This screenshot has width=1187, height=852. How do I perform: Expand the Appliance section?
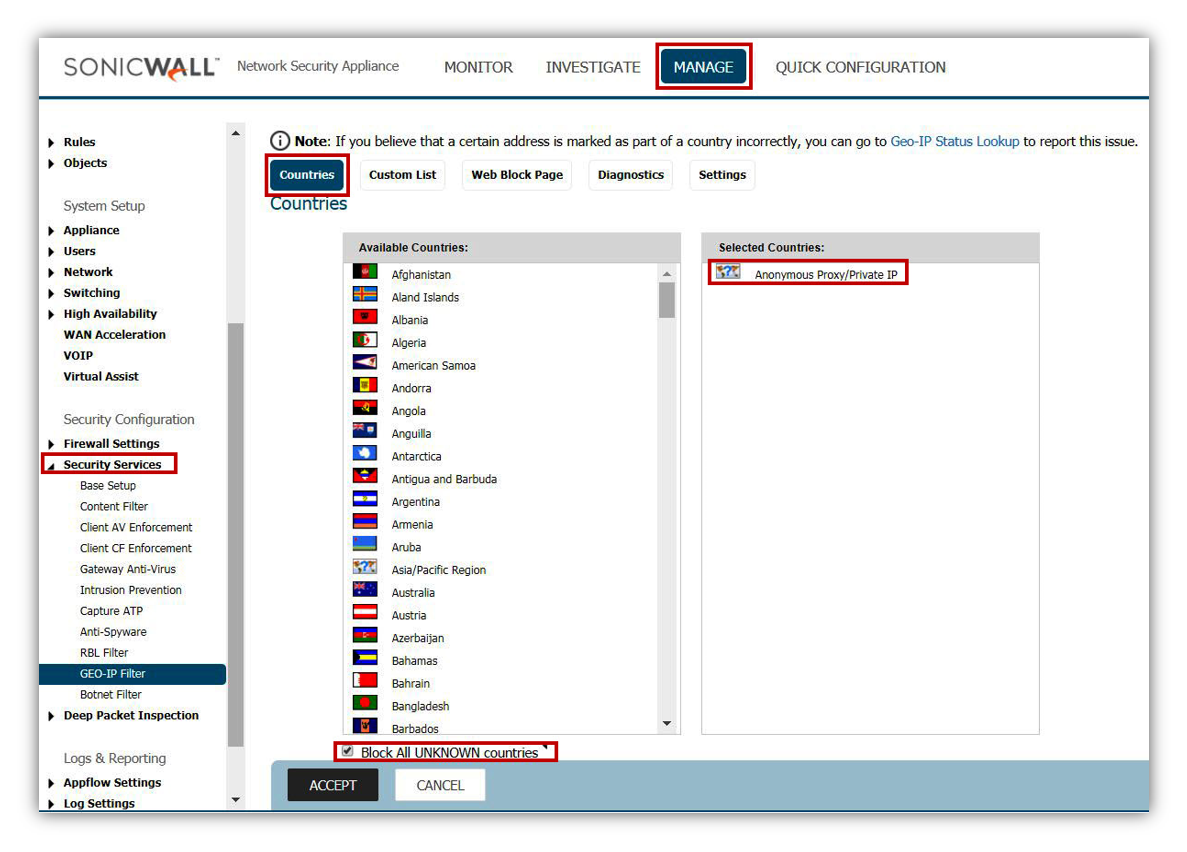coord(51,231)
